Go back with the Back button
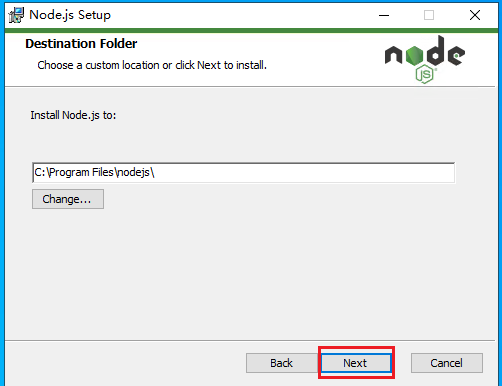 282,363
